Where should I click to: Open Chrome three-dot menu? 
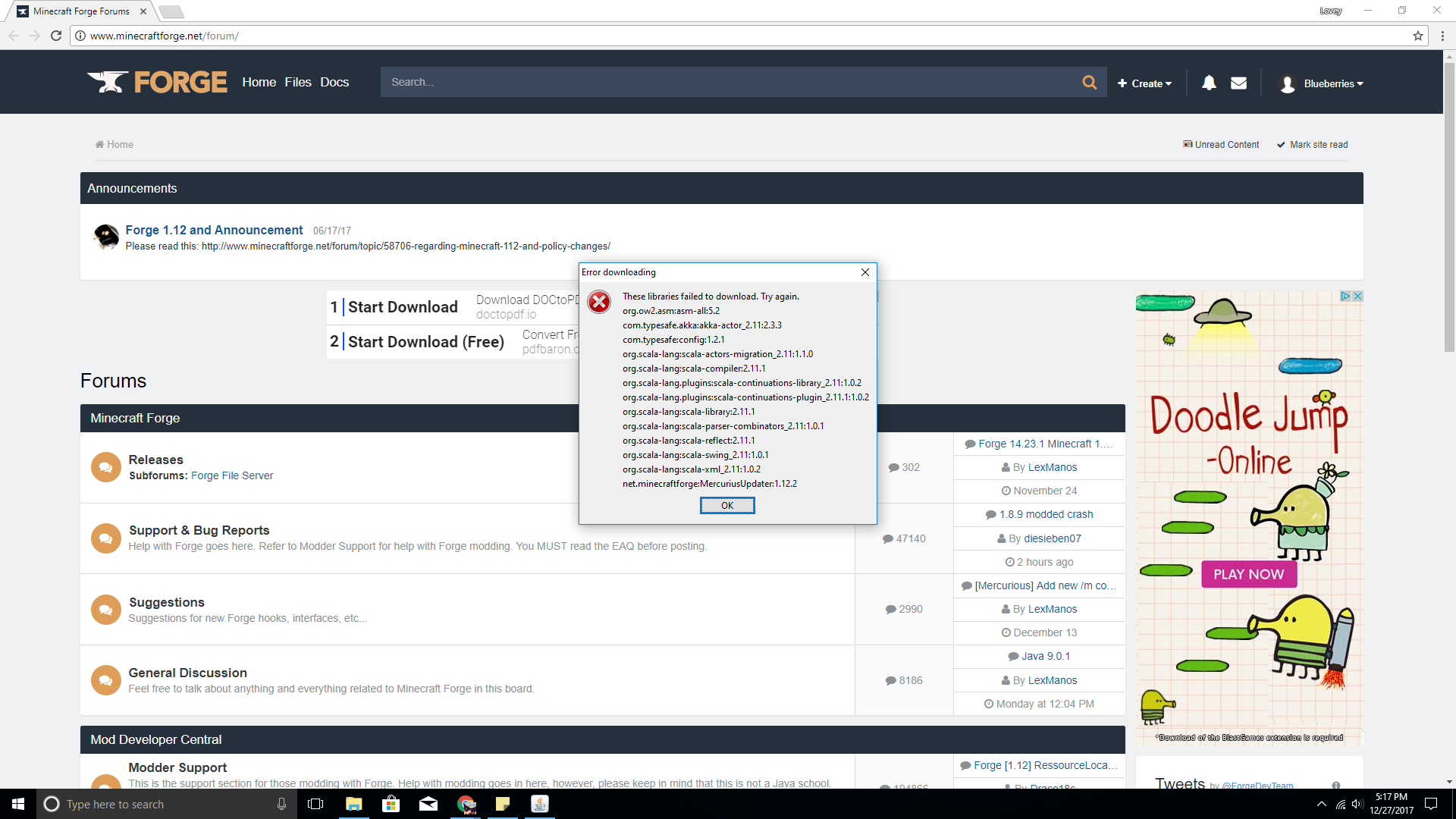pyautogui.click(x=1442, y=36)
